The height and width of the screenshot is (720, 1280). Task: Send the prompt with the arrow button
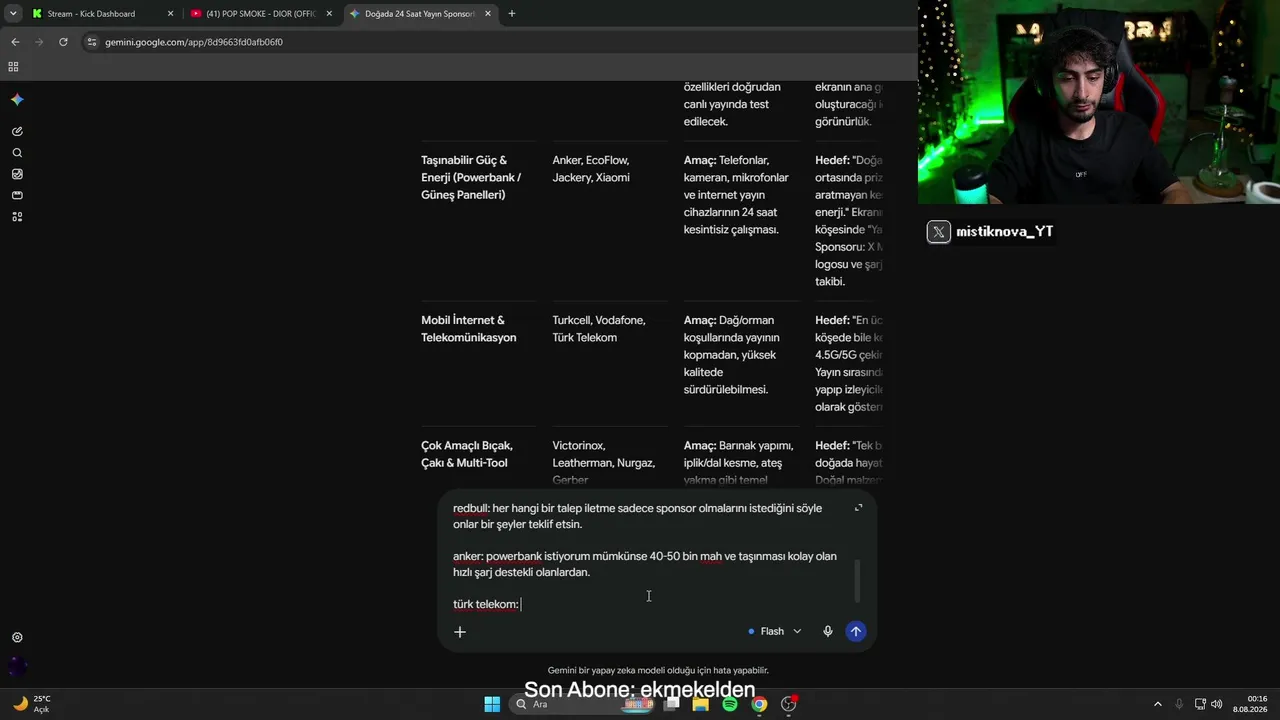coord(855,631)
